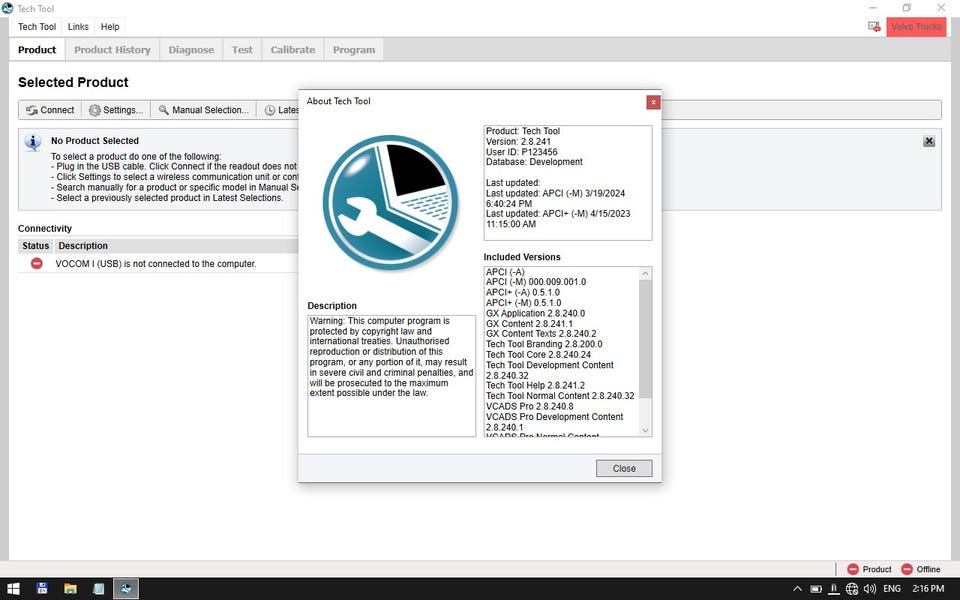Screen dimensions: 960x600
Task: Click the red status icon for VOCOM I
Action: pyautogui.click(x=37, y=263)
